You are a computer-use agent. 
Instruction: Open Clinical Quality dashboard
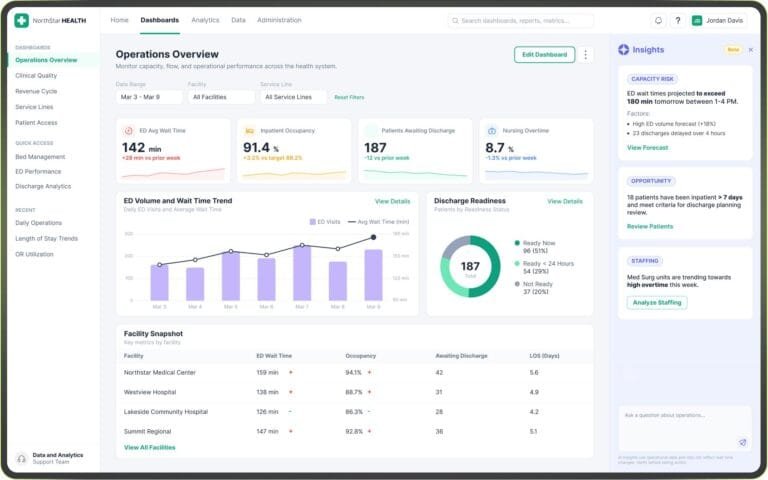(x=36, y=76)
